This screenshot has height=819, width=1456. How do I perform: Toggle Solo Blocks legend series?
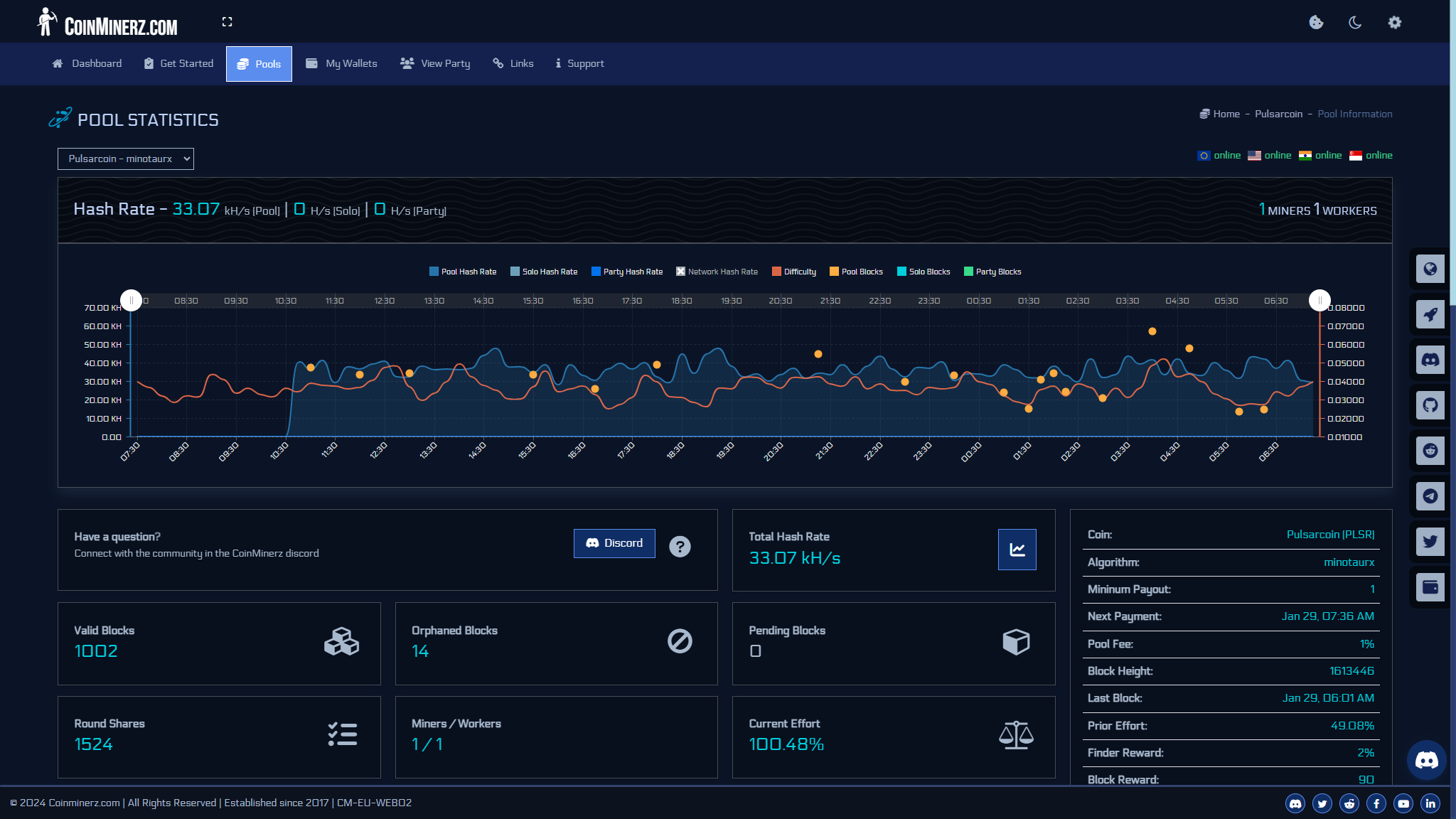924,272
